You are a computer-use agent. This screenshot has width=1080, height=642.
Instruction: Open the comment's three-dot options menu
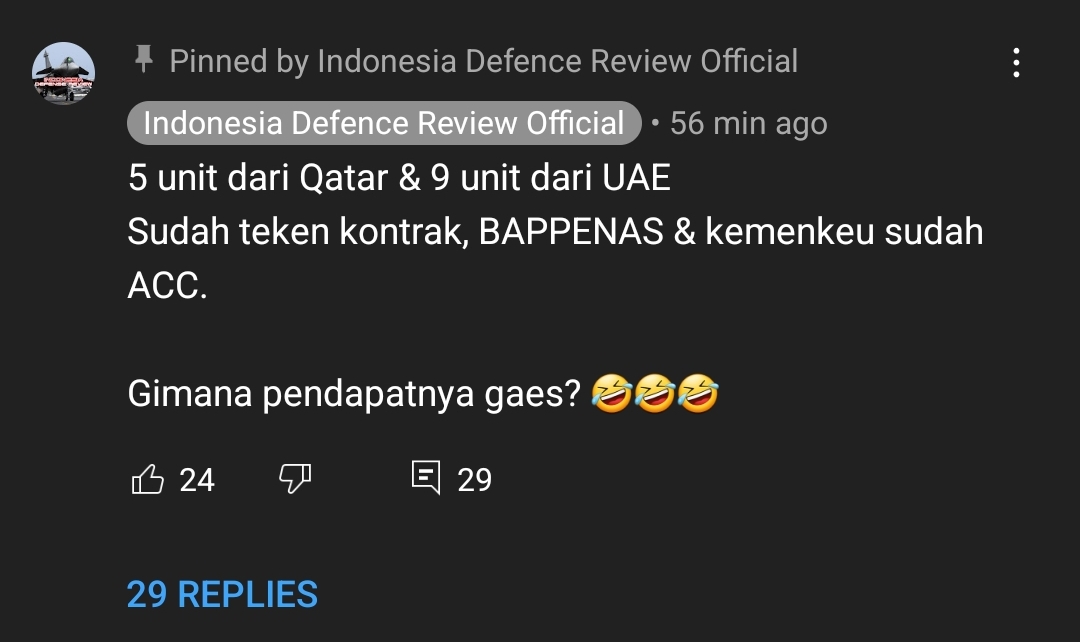[x=1016, y=63]
